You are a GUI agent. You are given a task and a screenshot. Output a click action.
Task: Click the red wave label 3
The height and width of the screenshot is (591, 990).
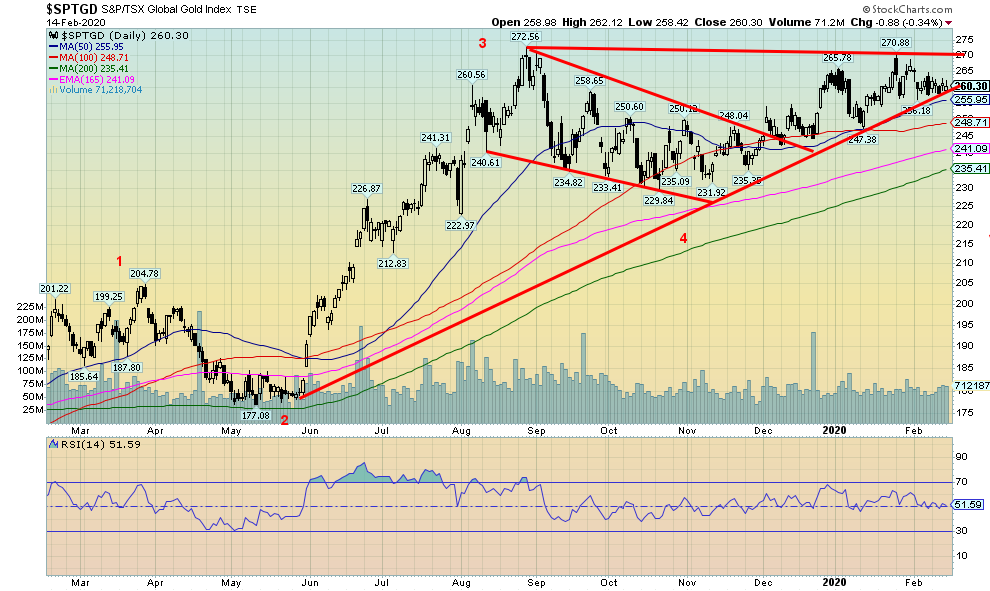482,43
